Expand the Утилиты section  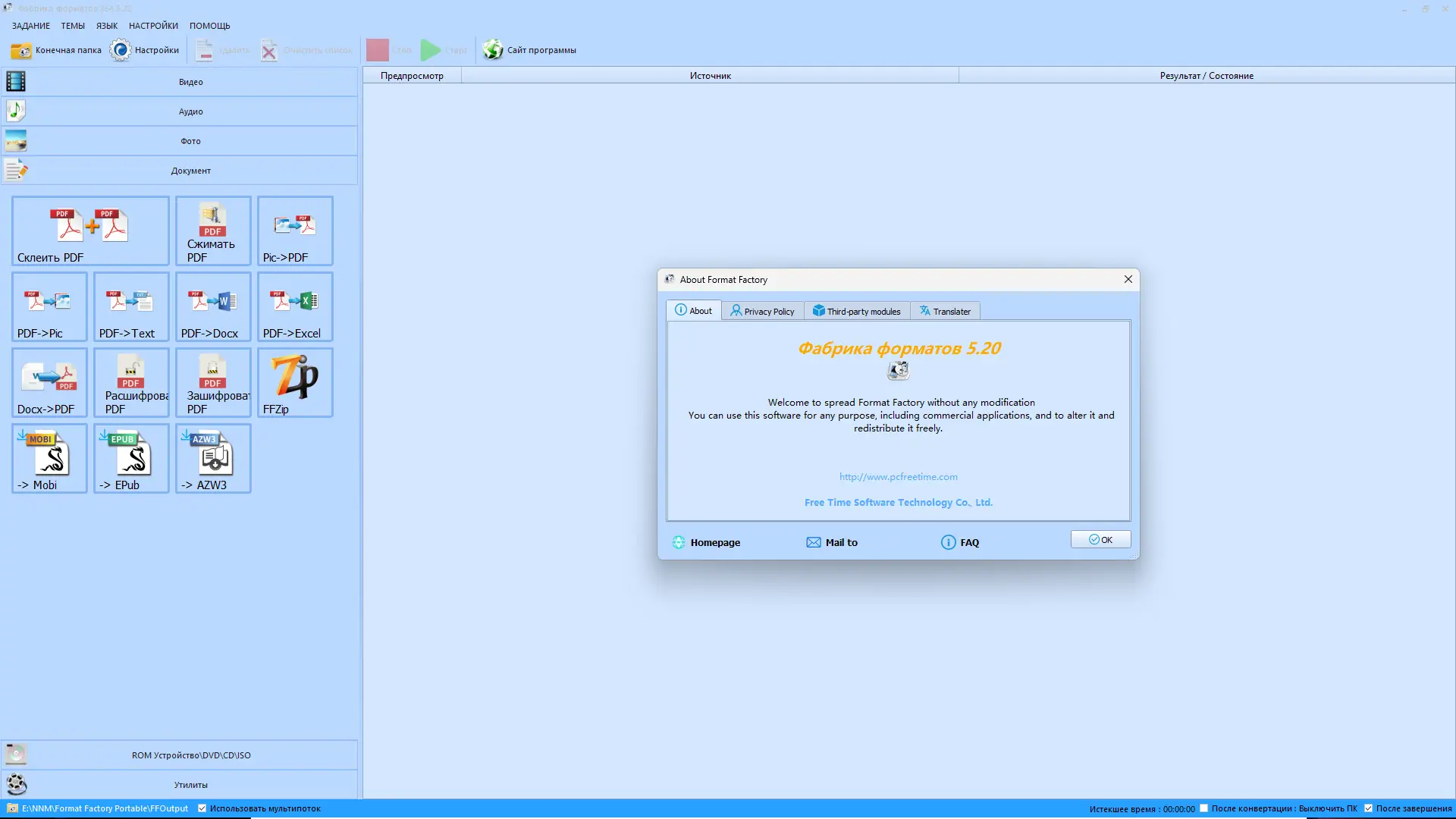pyautogui.click(x=190, y=785)
